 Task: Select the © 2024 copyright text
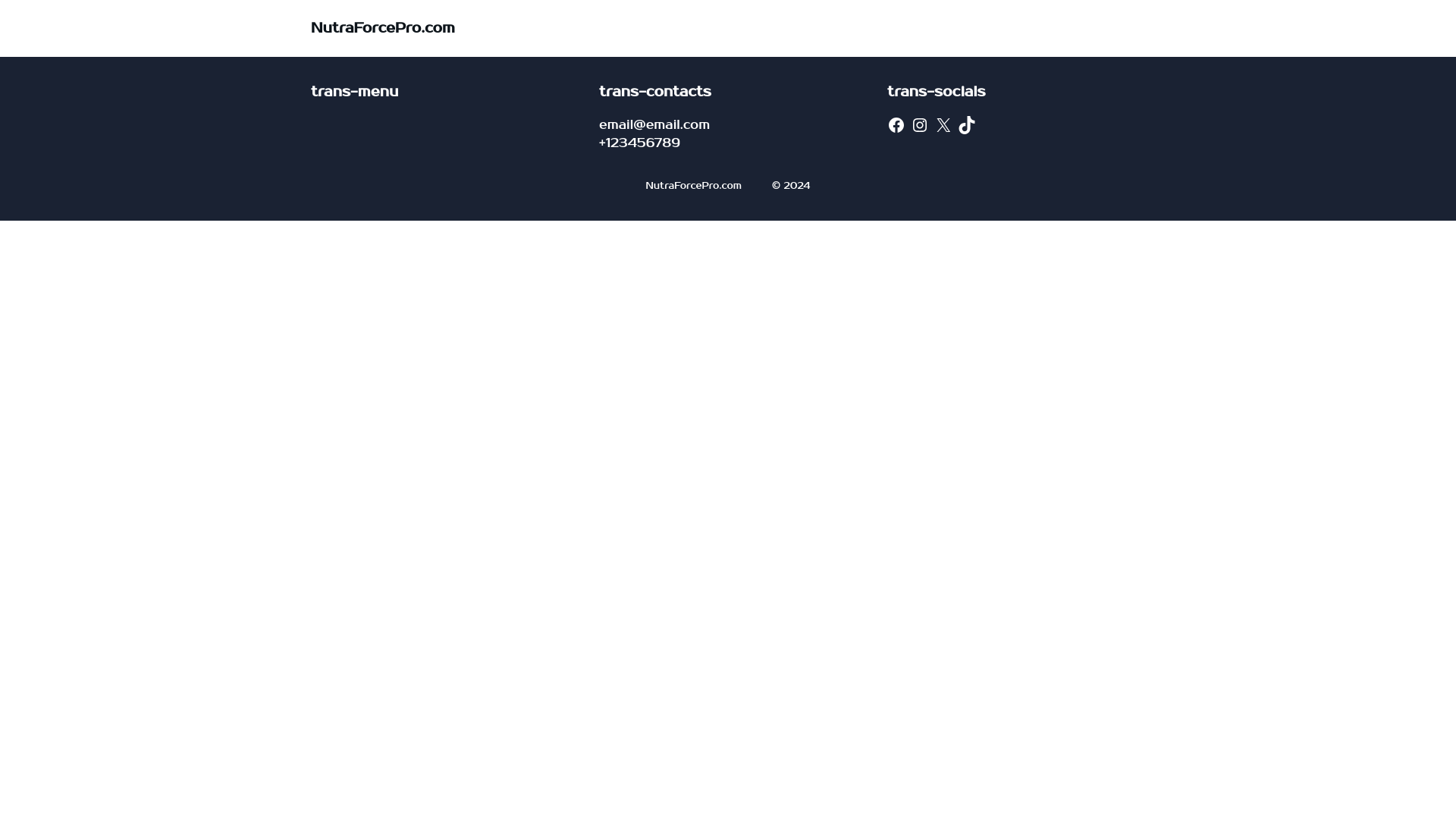tap(791, 186)
